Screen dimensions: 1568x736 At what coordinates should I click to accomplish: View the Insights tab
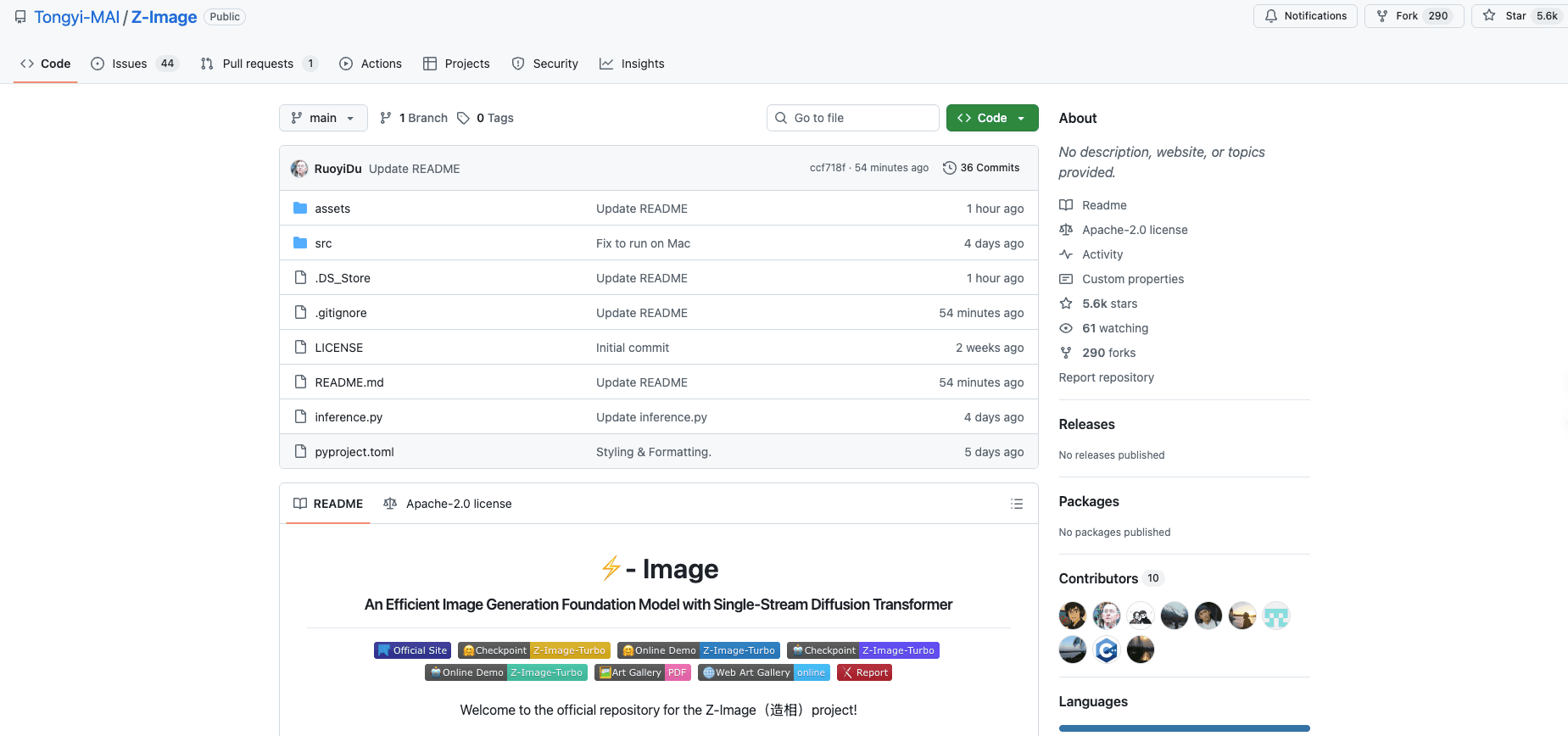(x=632, y=64)
